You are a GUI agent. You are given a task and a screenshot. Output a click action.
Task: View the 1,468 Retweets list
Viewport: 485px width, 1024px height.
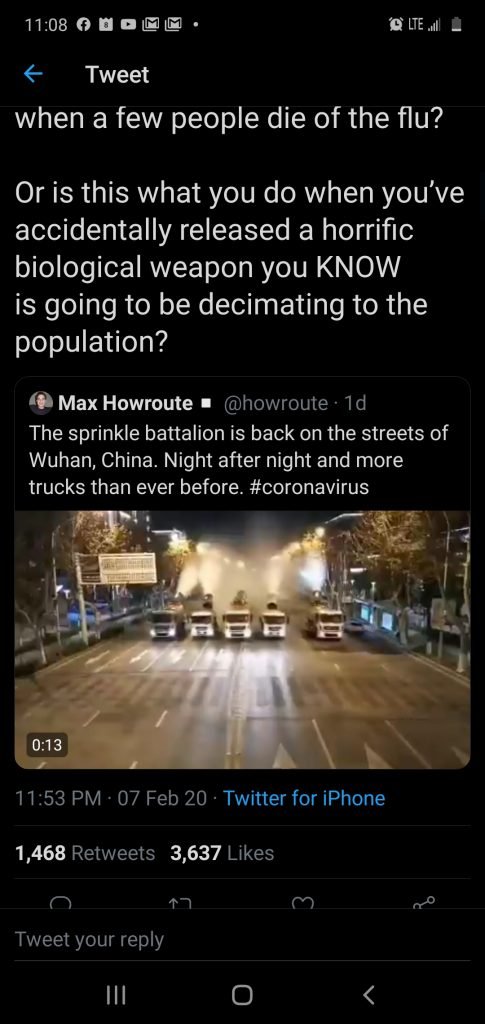click(86, 853)
